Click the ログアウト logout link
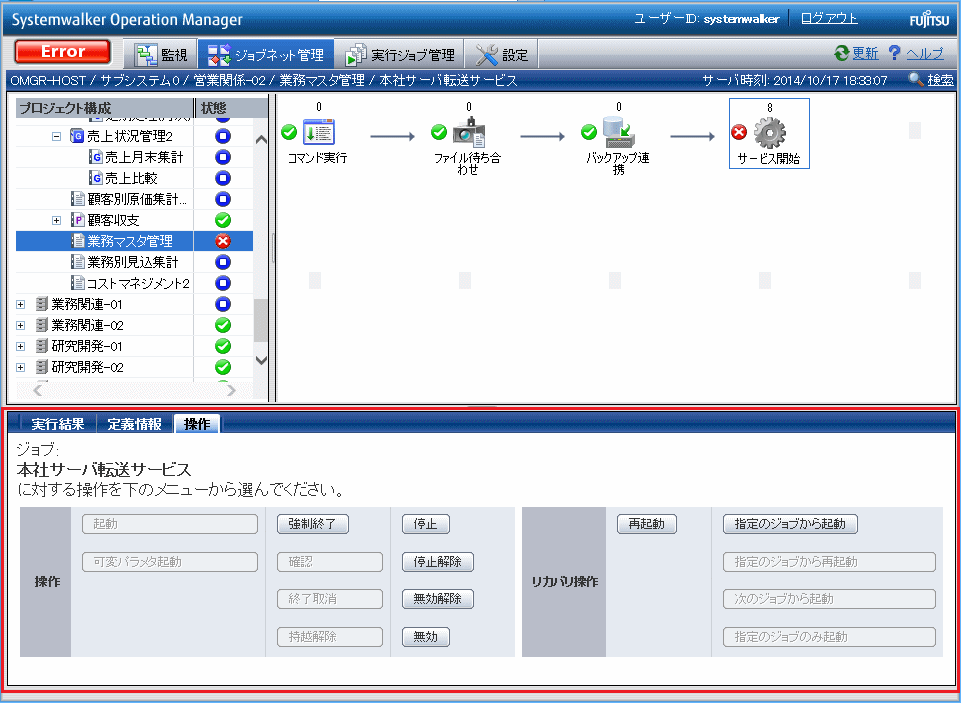 point(829,18)
